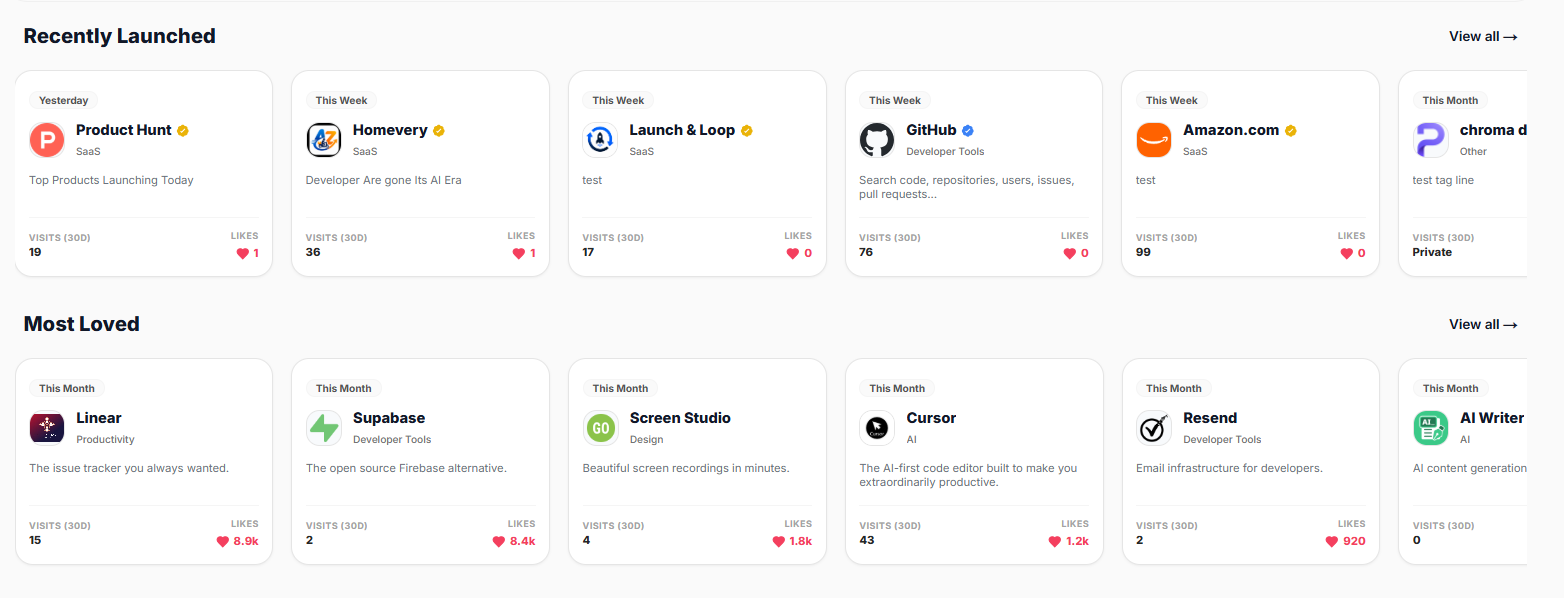Open the Cursor product title
This screenshot has width=1564, height=598.
(931, 418)
